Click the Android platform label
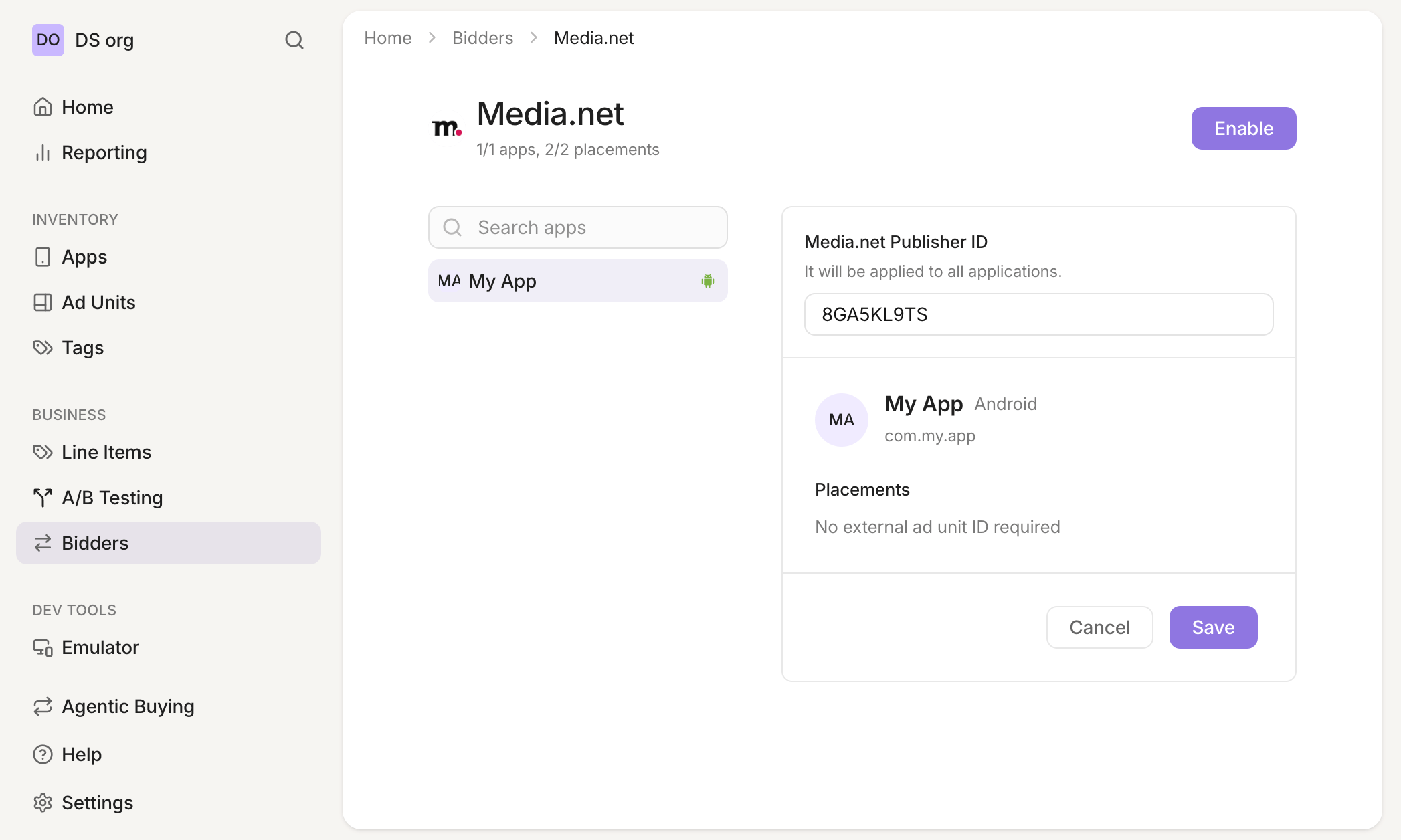This screenshot has height=840, width=1401. [x=1006, y=404]
